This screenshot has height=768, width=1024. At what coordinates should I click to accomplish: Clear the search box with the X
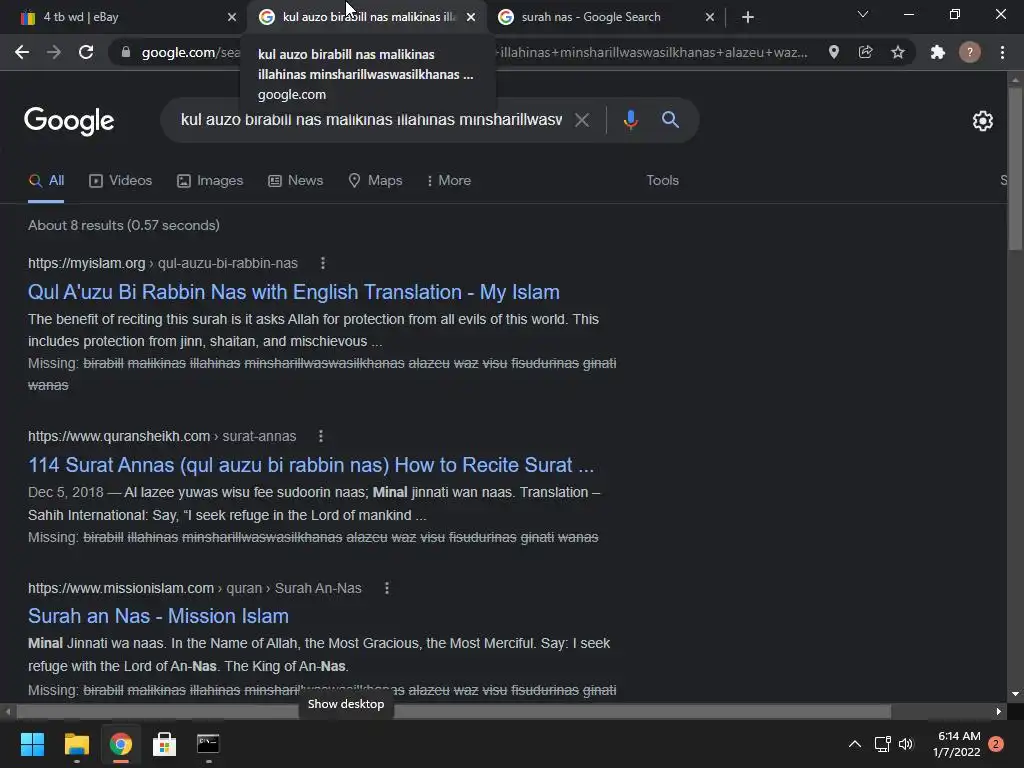tap(581, 120)
